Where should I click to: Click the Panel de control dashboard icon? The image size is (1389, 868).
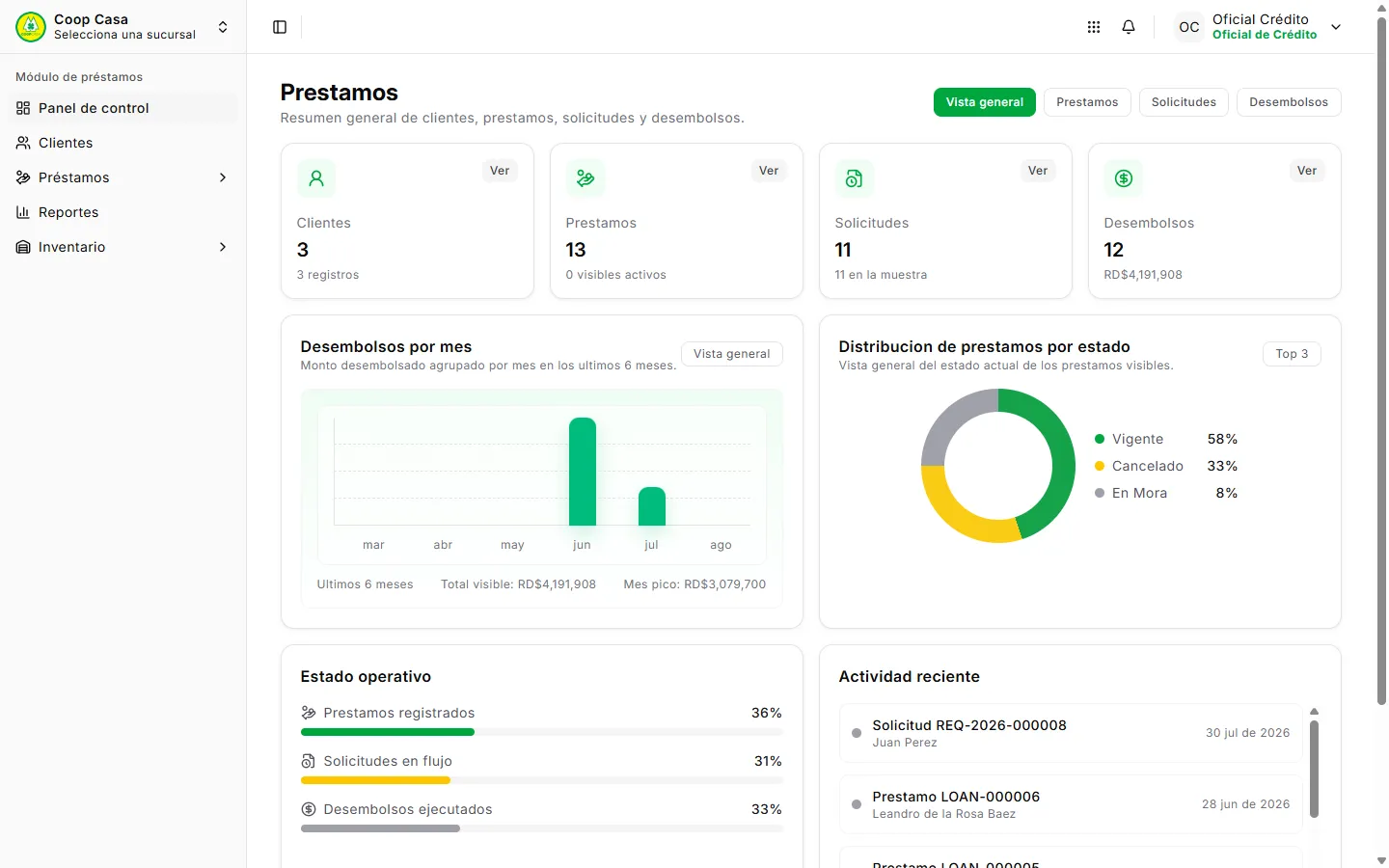23,108
